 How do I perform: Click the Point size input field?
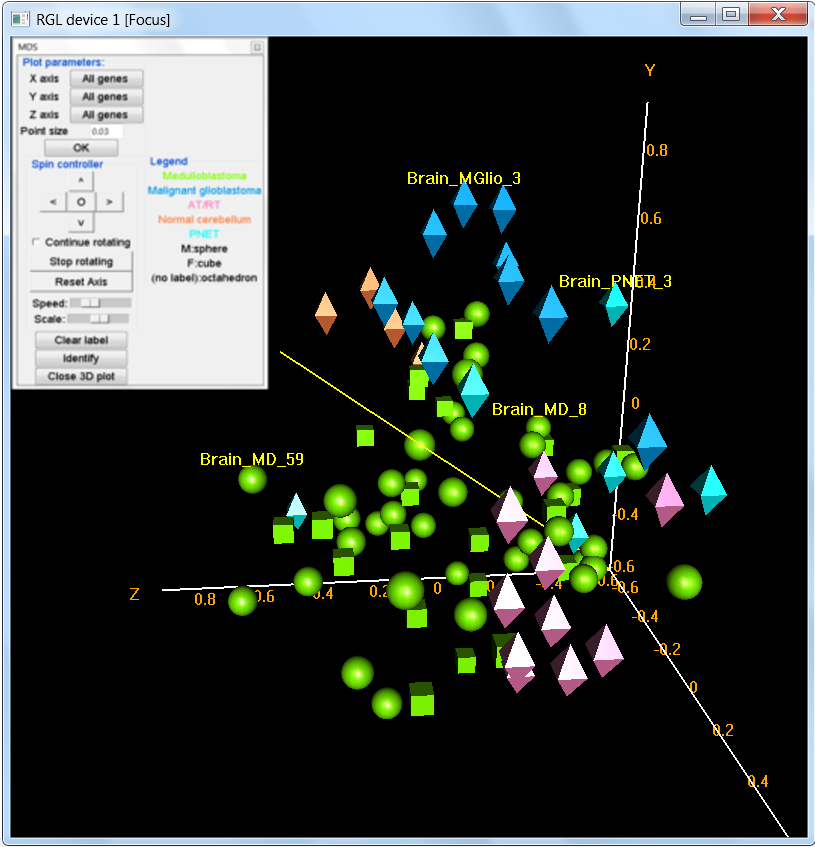101,131
